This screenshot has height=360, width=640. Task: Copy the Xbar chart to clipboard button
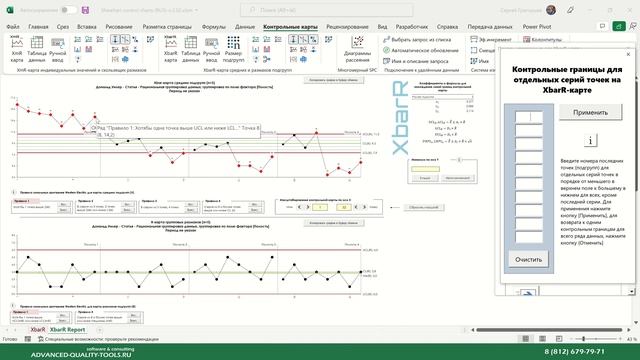333,80
